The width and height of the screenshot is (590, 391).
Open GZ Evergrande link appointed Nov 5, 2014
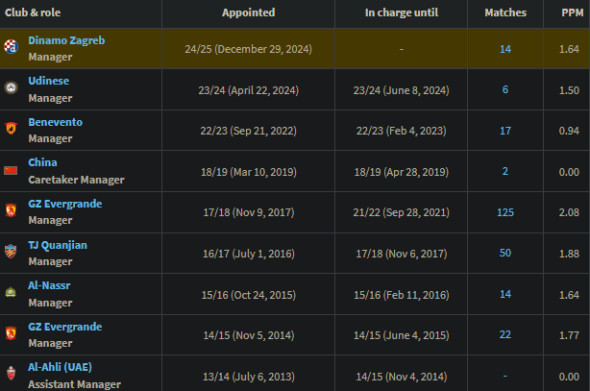pyautogui.click(x=65, y=327)
